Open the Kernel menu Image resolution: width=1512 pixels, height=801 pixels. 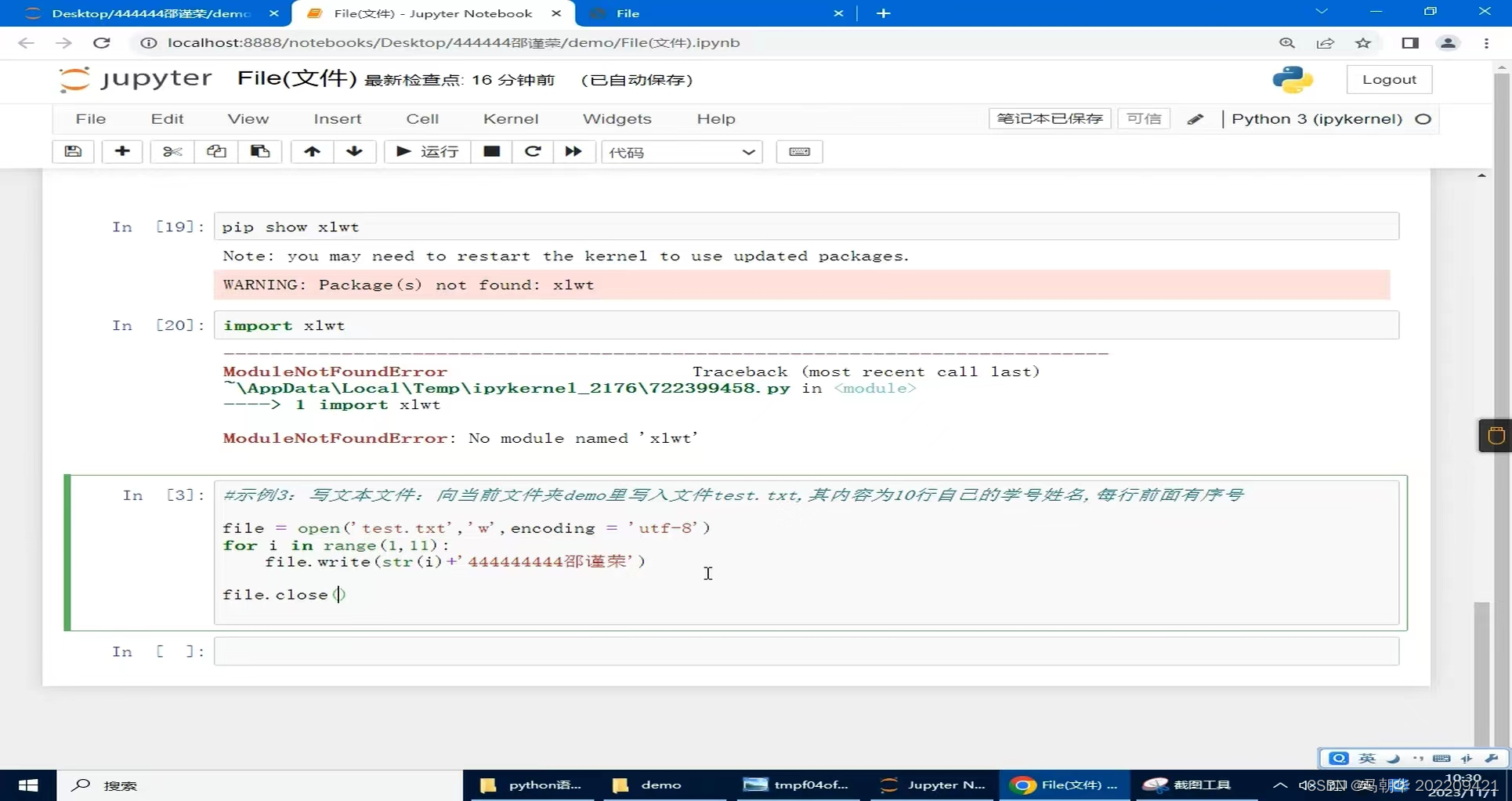(511, 118)
